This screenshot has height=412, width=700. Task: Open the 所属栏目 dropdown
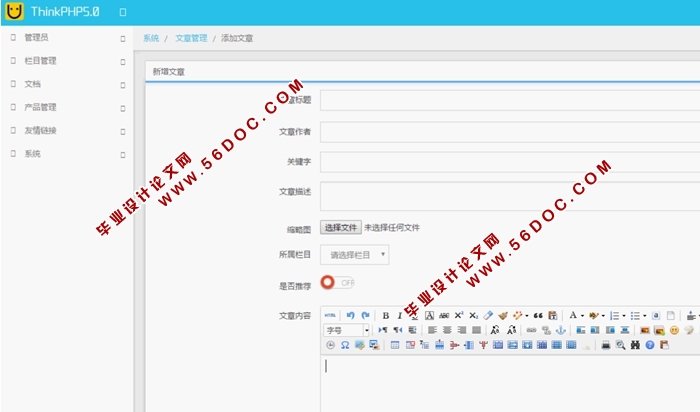point(354,254)
